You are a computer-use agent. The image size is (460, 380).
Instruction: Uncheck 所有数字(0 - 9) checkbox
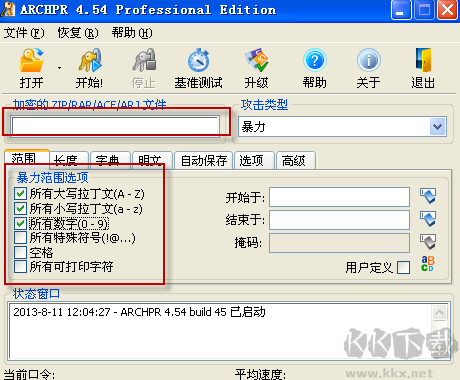(20, 223)
